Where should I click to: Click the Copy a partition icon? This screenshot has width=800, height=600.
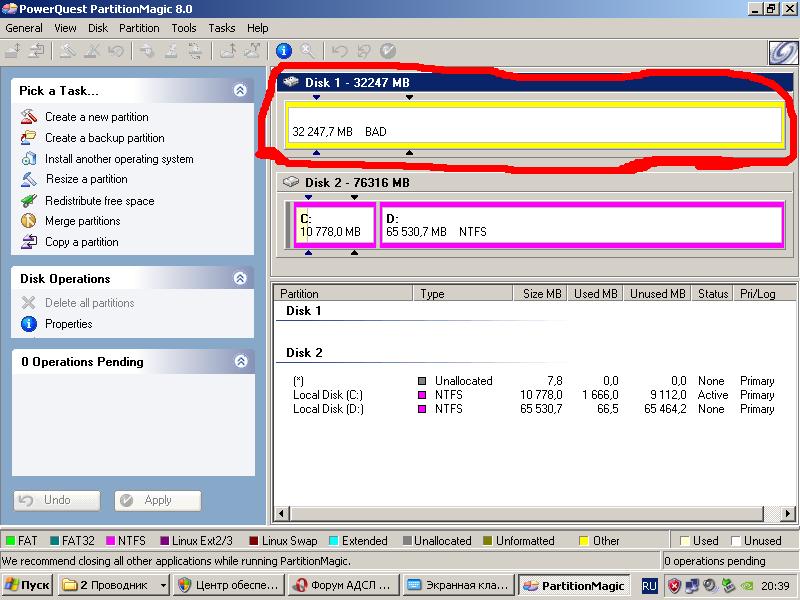coord(28,242)
